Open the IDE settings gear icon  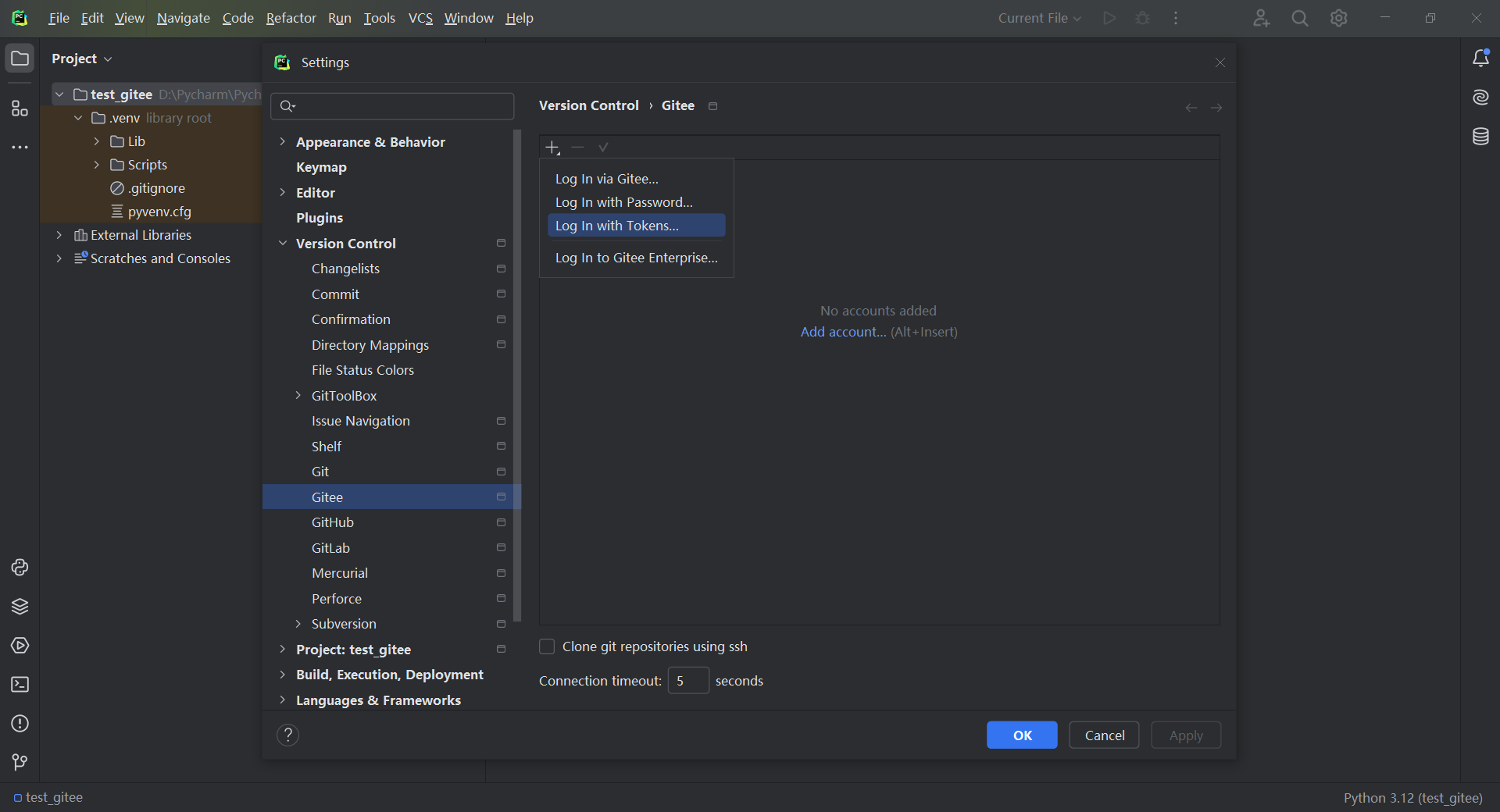(x=1338, y=18)
